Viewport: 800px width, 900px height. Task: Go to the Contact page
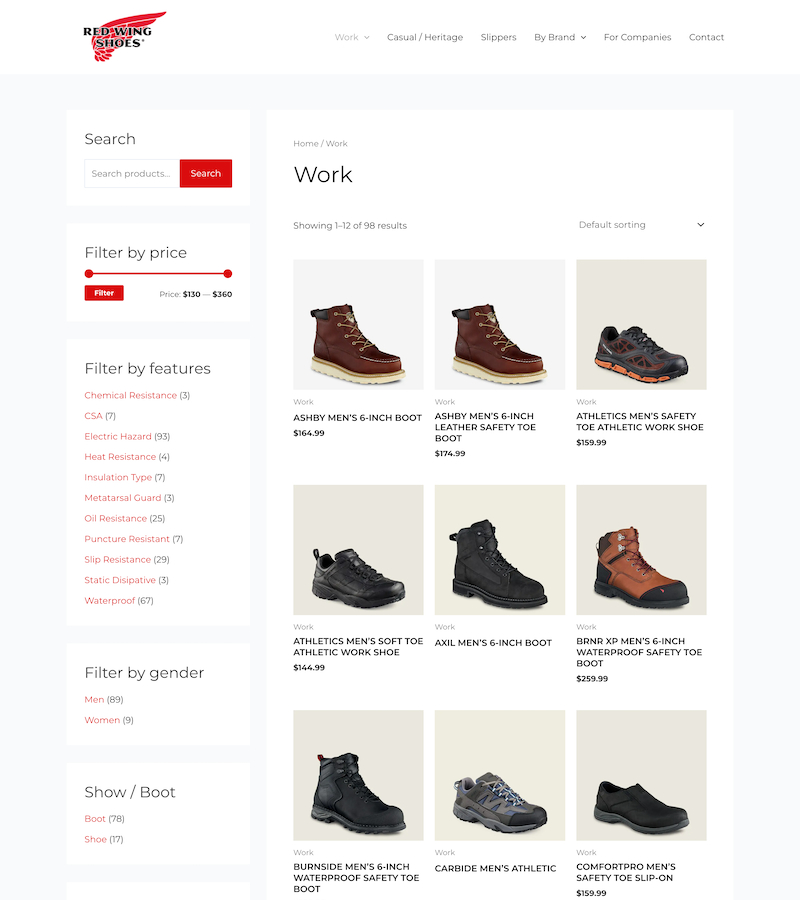(x=706, y=37)
